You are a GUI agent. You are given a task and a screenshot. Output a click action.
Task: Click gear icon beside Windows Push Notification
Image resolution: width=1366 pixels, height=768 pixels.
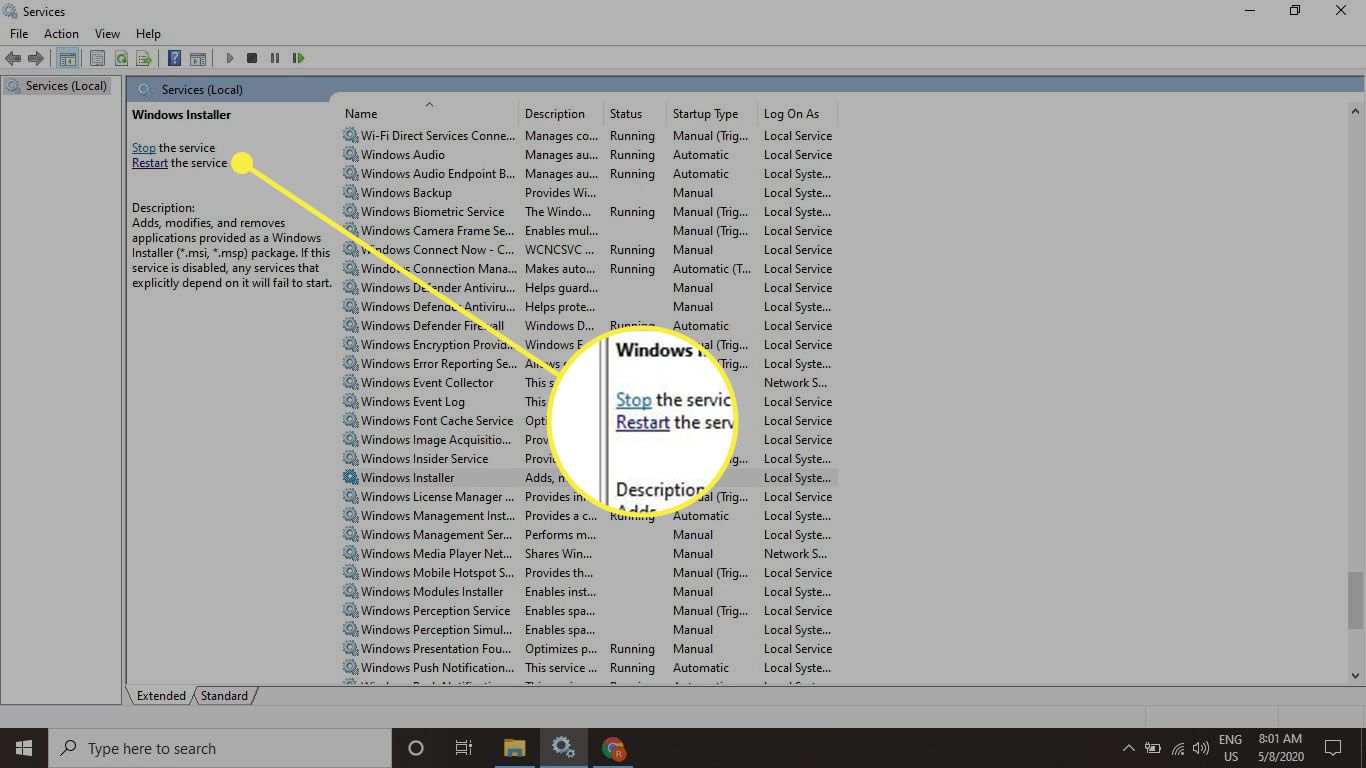coord(350,668)
